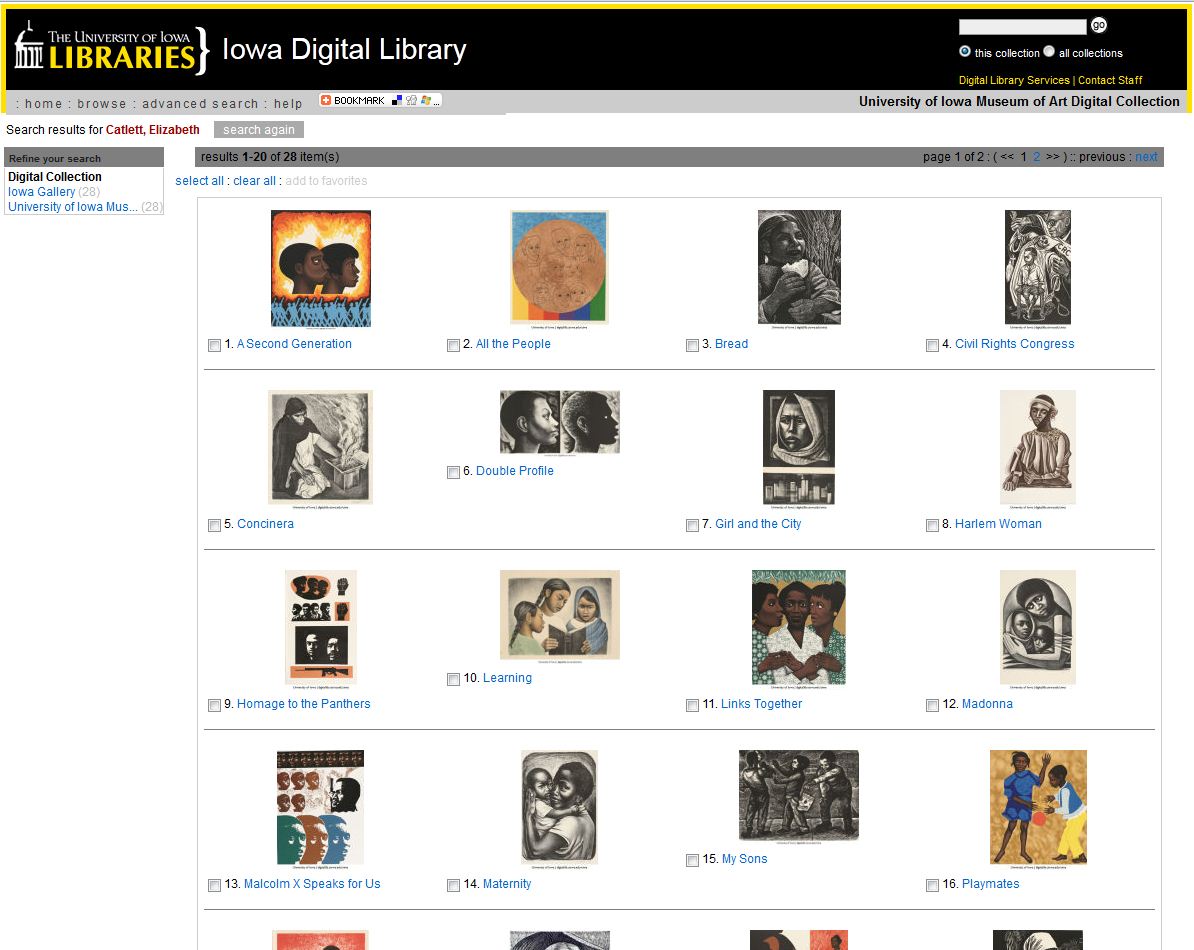
Task: Go to the next results page
Action: [x=1146, y=157]
